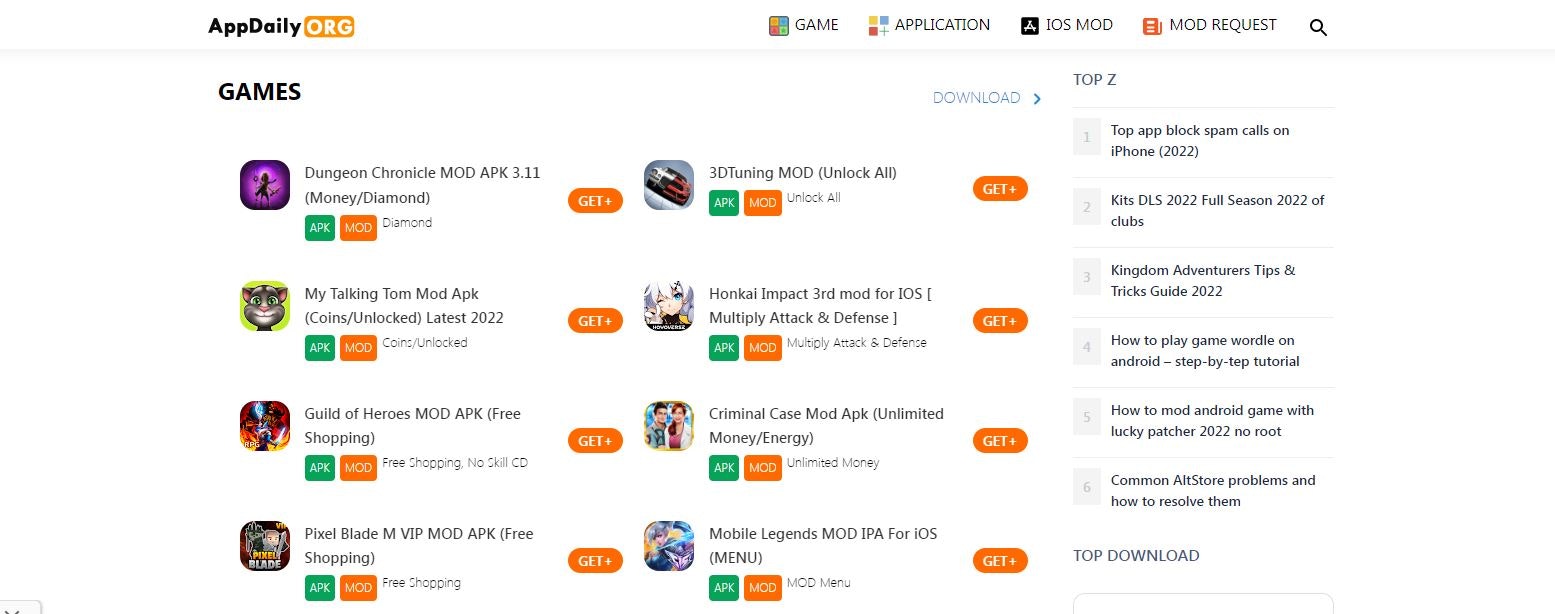Click GET+ for Mobile Legends MOD IPA
This screenshot has width=1555, height=614.
tap(1000, 561)
